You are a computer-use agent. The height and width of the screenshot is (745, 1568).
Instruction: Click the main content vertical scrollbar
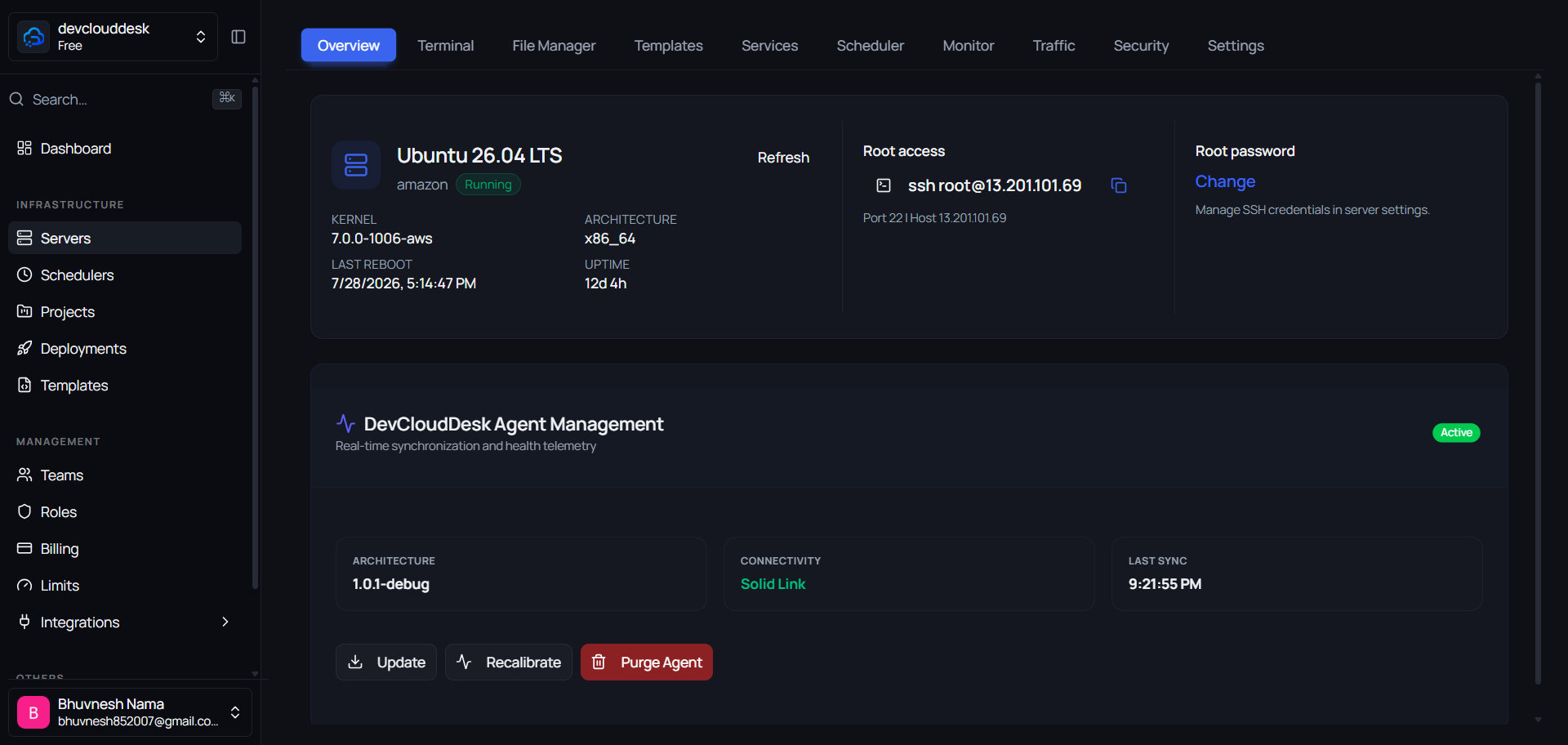1538,382
